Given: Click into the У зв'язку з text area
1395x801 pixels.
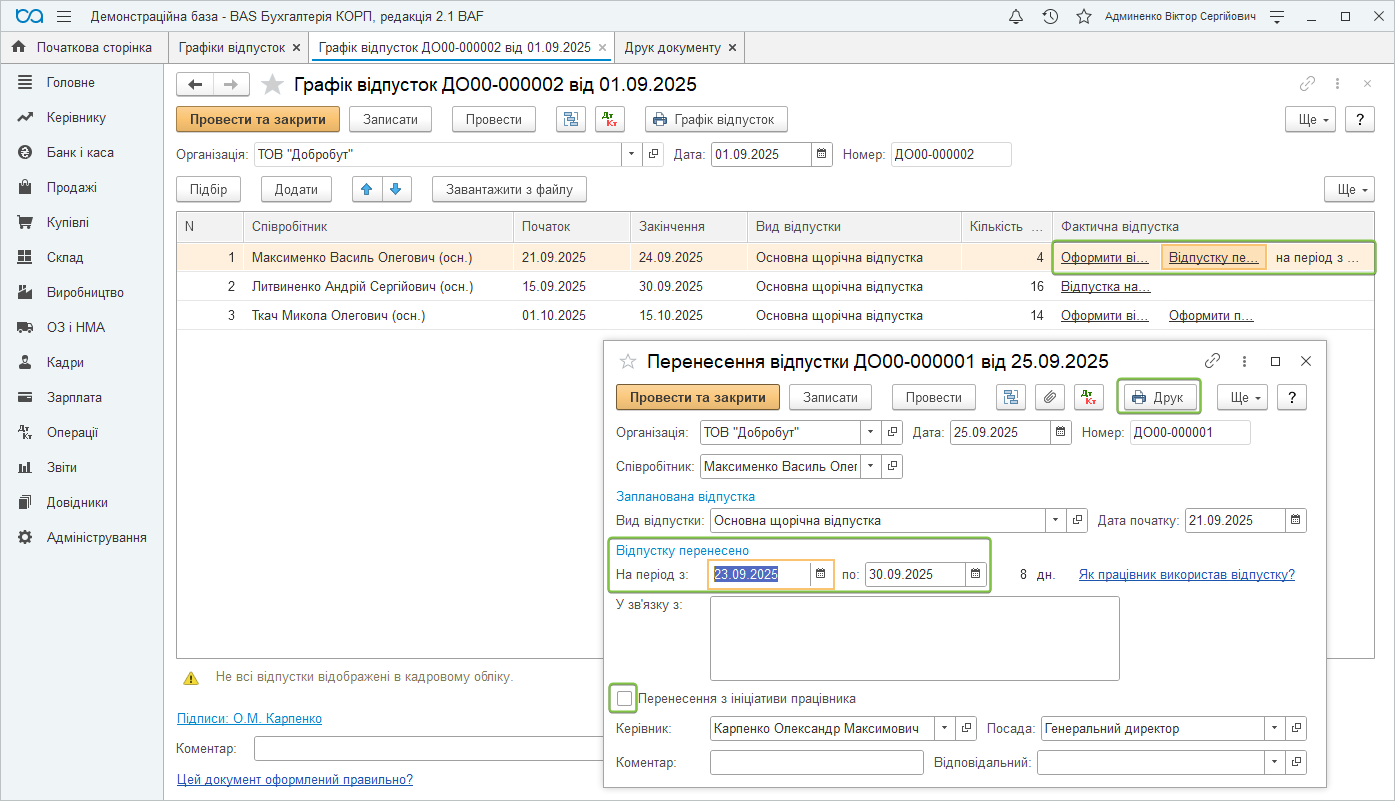Looking at the screenshot, I should coord(914,638).
